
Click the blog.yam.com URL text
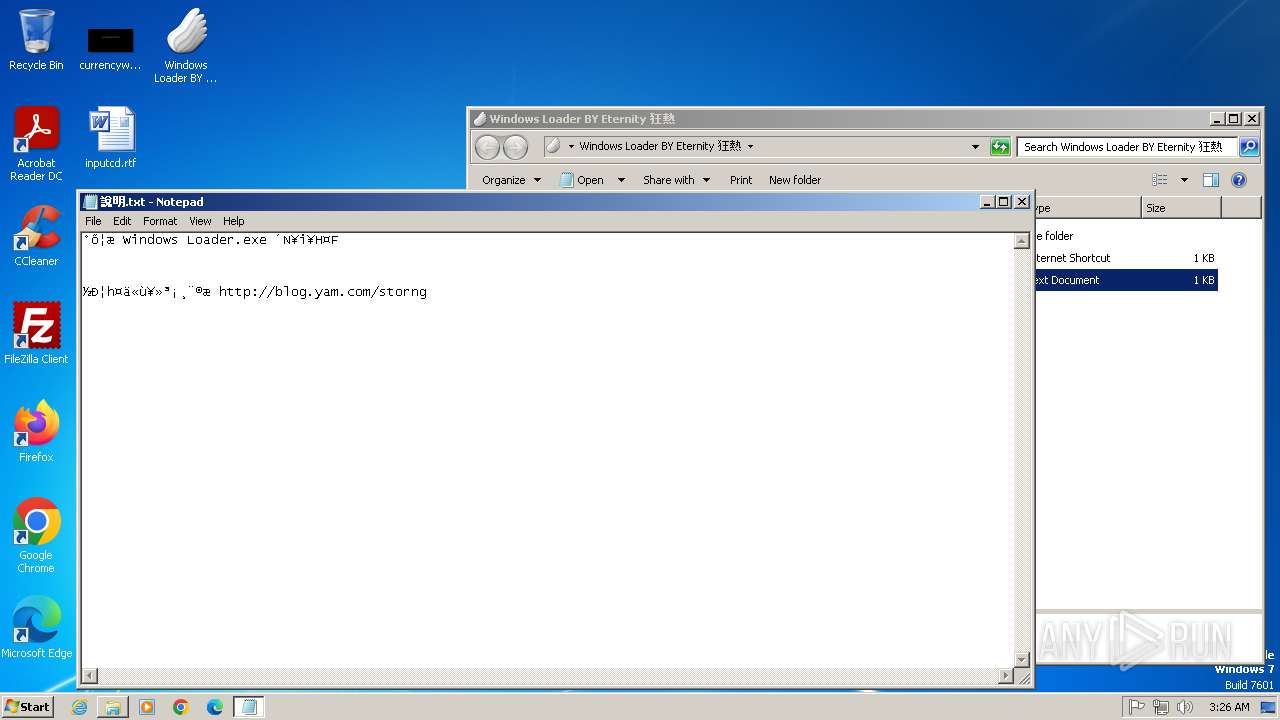[x=322, y=292]
